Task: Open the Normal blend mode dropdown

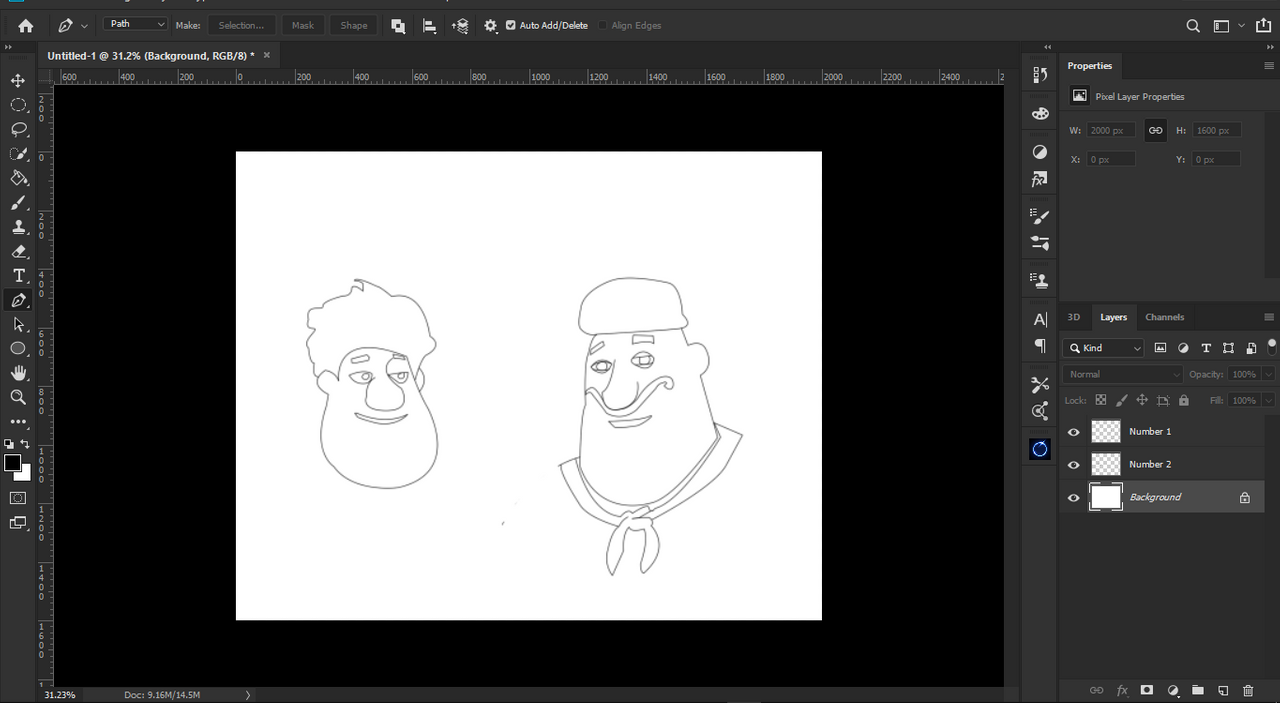Action: pyautogui.click(x=1122, y=374)
